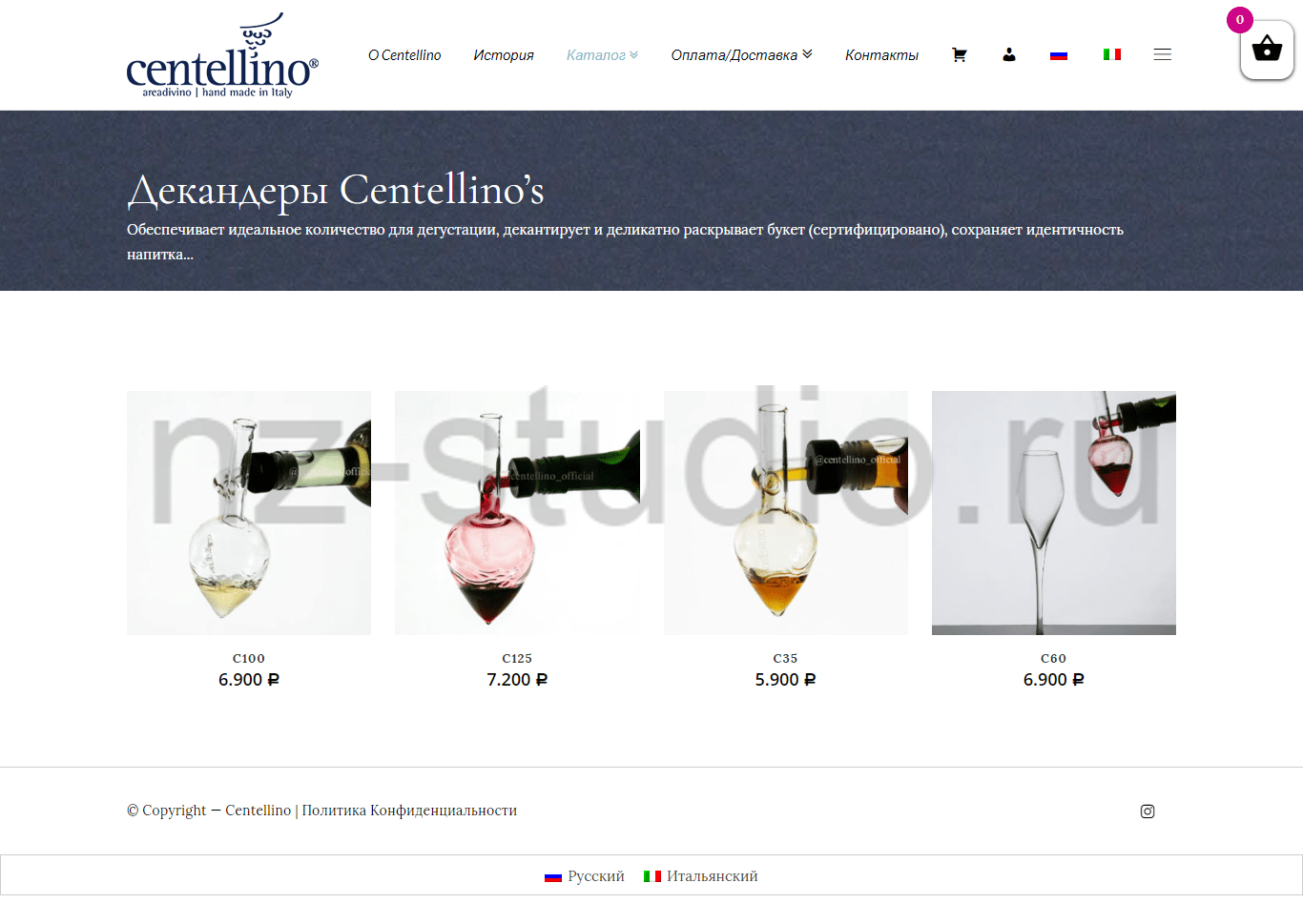Click the C35 product title
Image resolution: width=1303 pixels, height=924 pixels.
(785, 659)
